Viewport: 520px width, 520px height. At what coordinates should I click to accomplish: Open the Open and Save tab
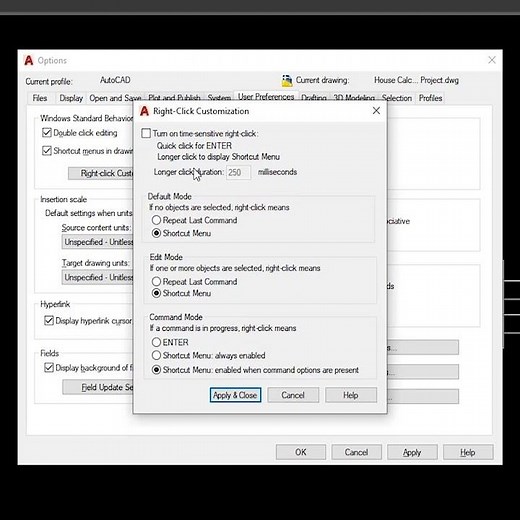coord(115,98)
